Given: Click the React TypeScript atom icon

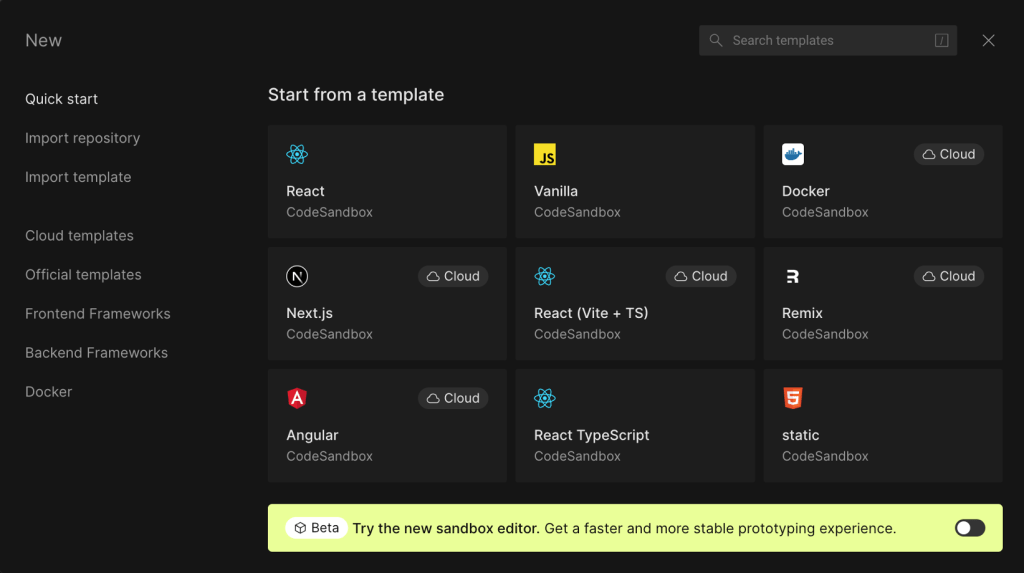Looking at the screenshot, I should tap(545, 398).
